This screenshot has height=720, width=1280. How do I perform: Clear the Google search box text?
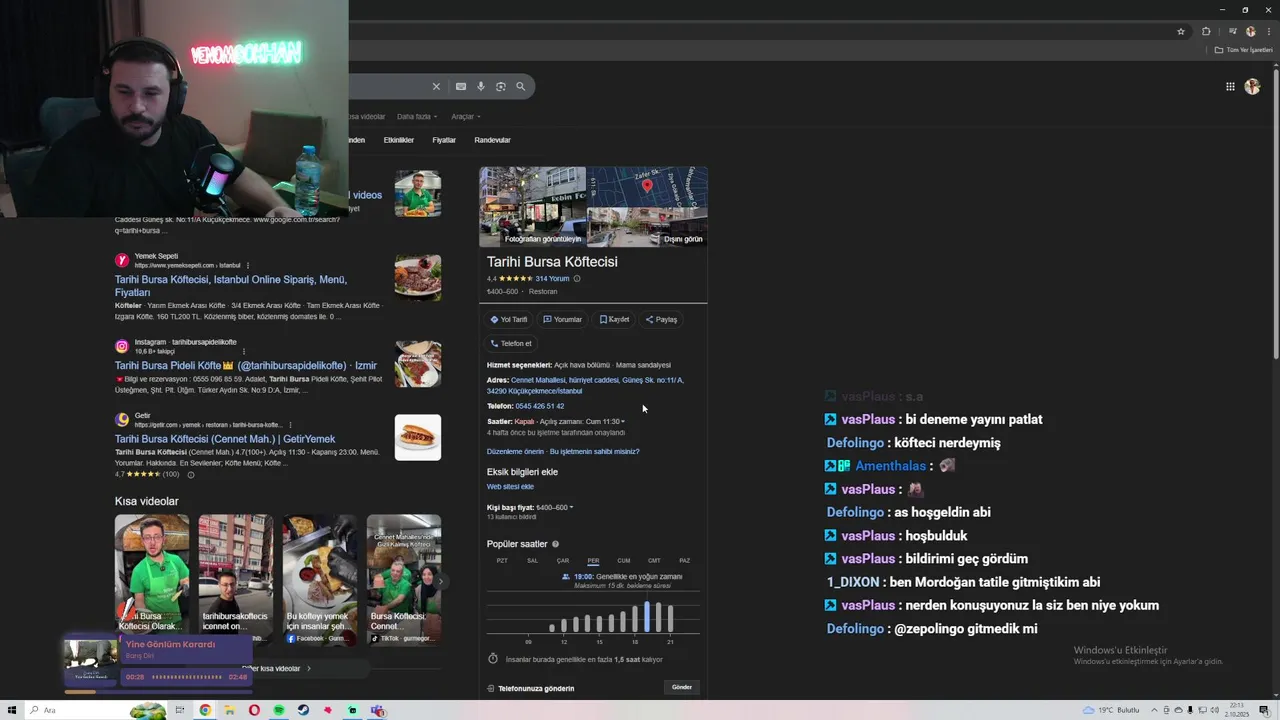tap(436, 87)
